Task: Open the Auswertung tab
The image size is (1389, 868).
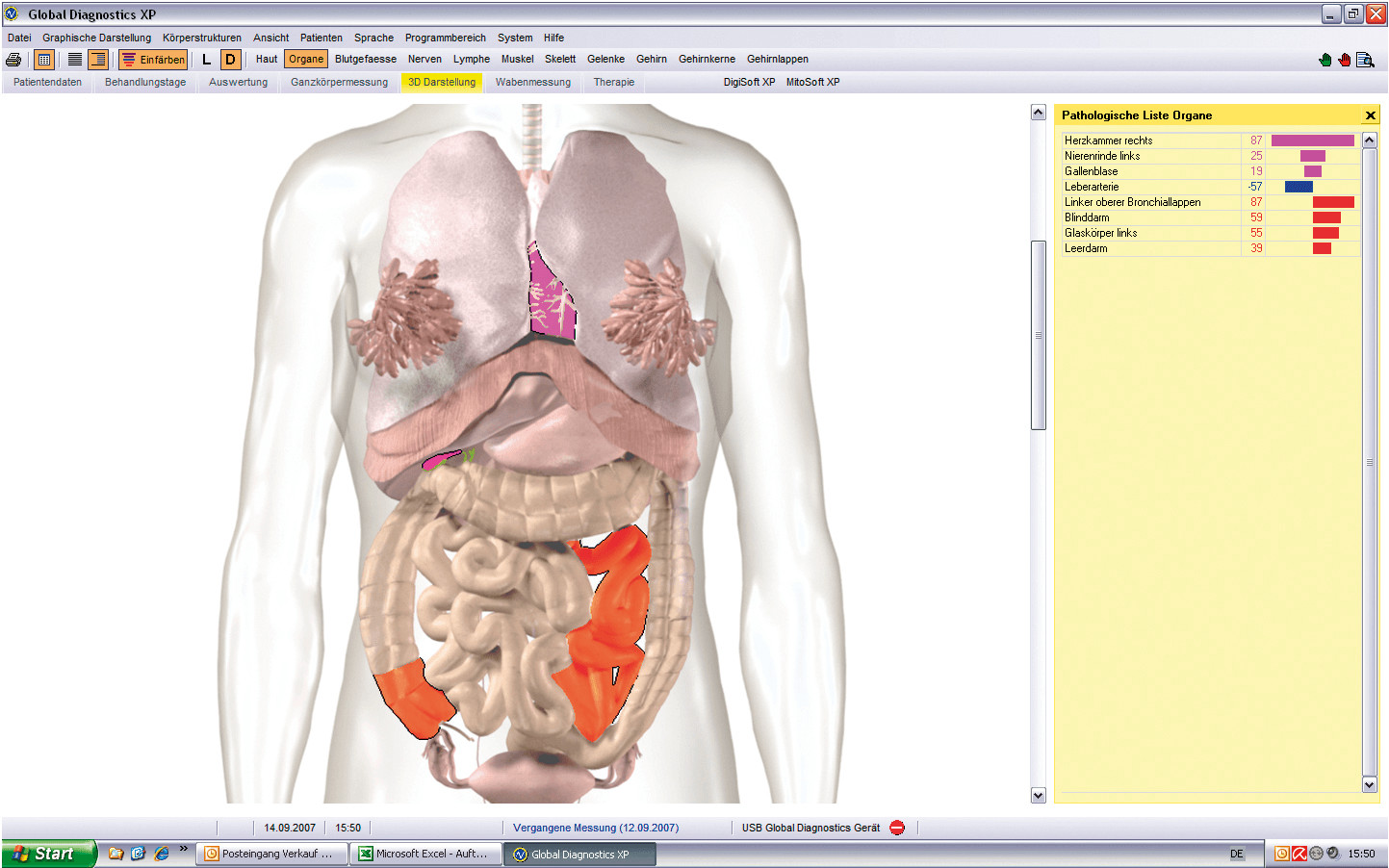Action: tap(238, 82)
